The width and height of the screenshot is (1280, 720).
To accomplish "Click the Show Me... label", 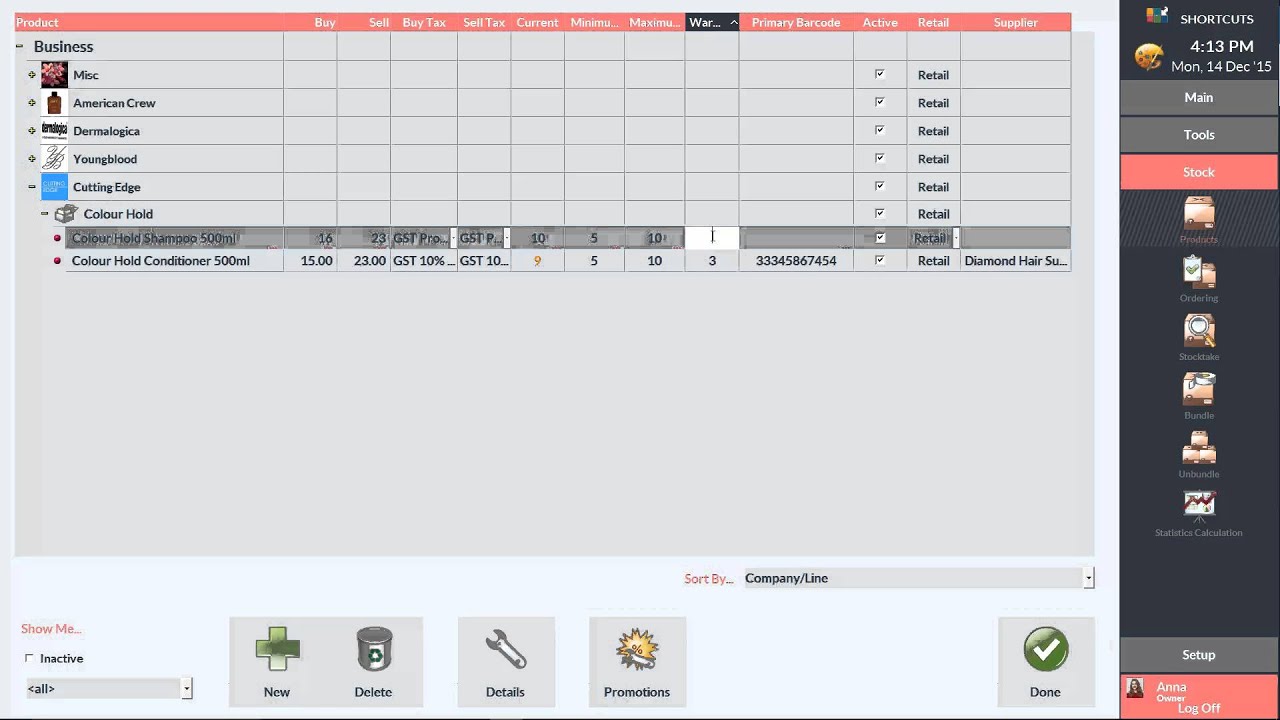I will pos(51,629).
